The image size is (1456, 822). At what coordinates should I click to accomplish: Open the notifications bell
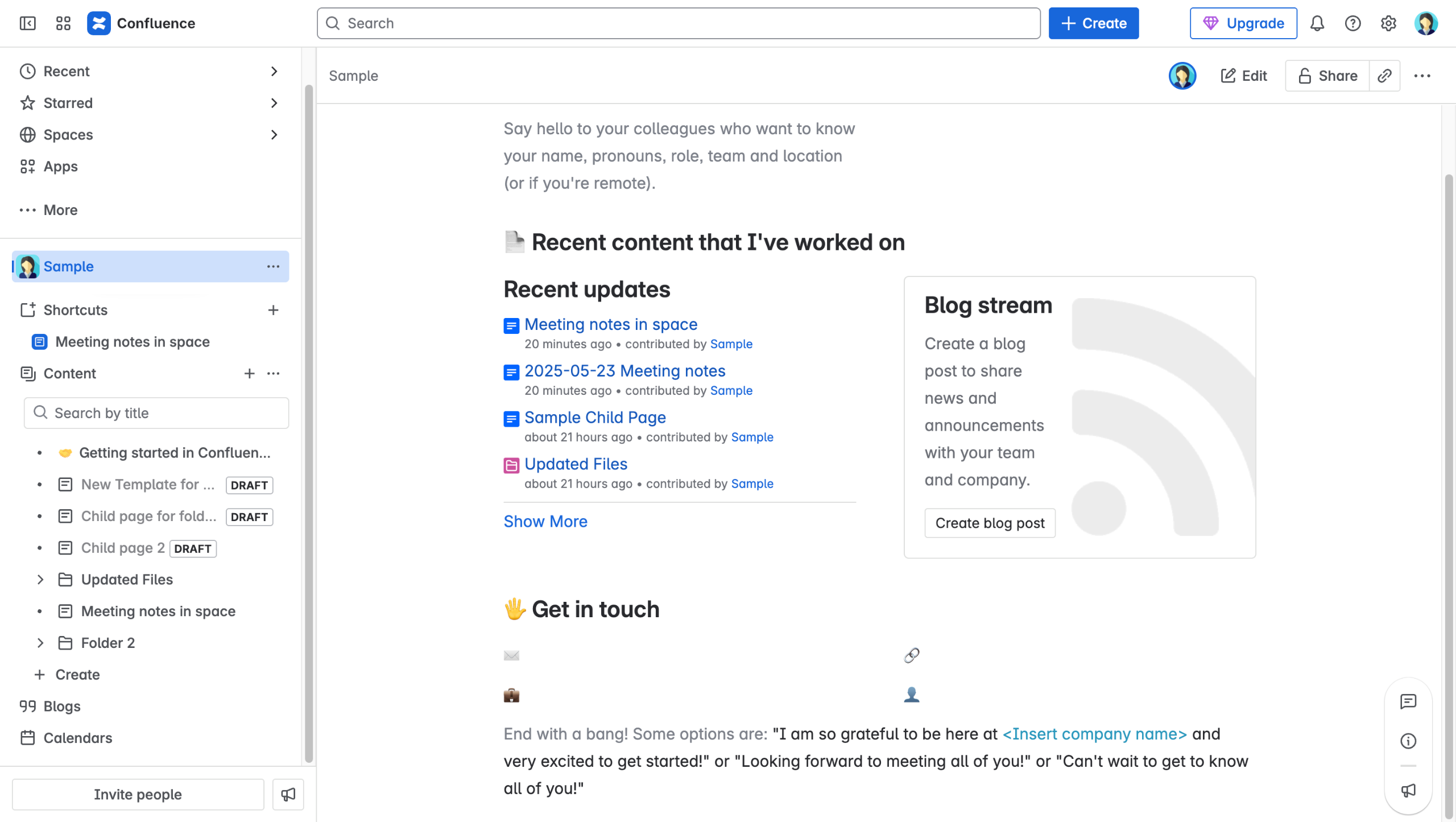(1317, 23)
